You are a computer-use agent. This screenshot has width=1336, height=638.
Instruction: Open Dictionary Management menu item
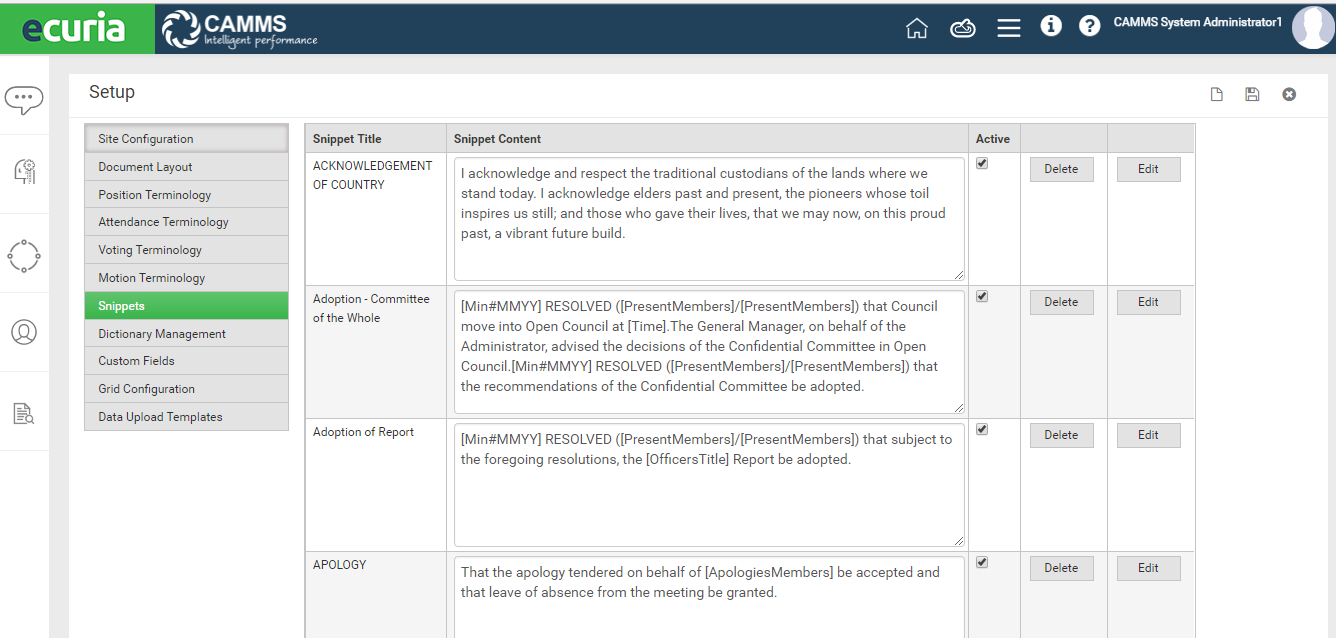pos(186,333)
